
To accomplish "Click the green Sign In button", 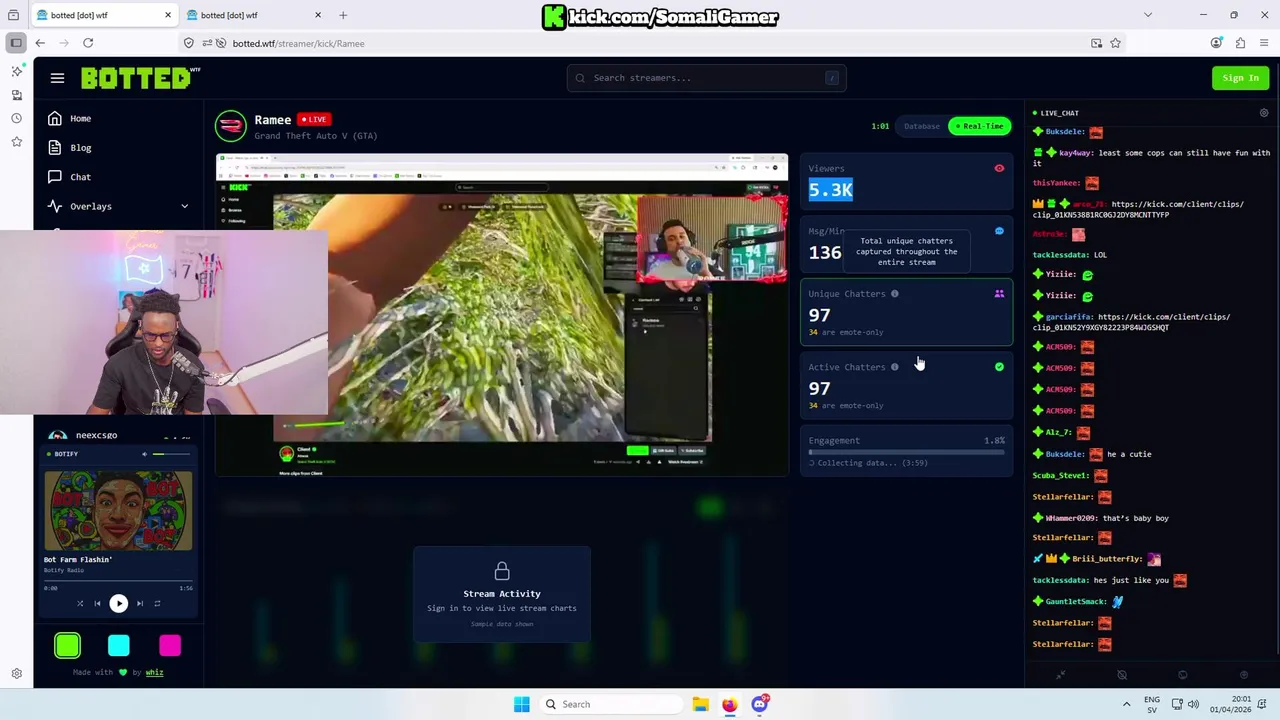I will (x=1240, y=78).
